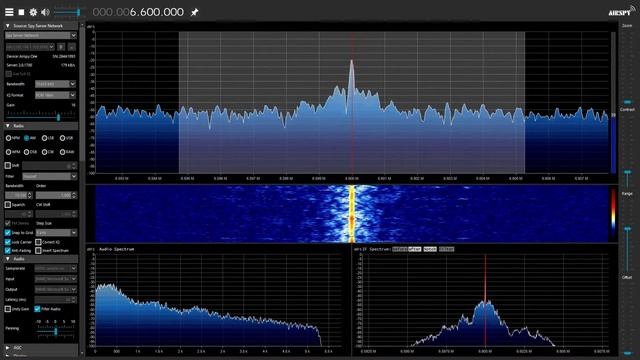This screenshot has width=640, height=360.
Task: Click the Notch button in IF Spectrum
Action: [430, 249]
